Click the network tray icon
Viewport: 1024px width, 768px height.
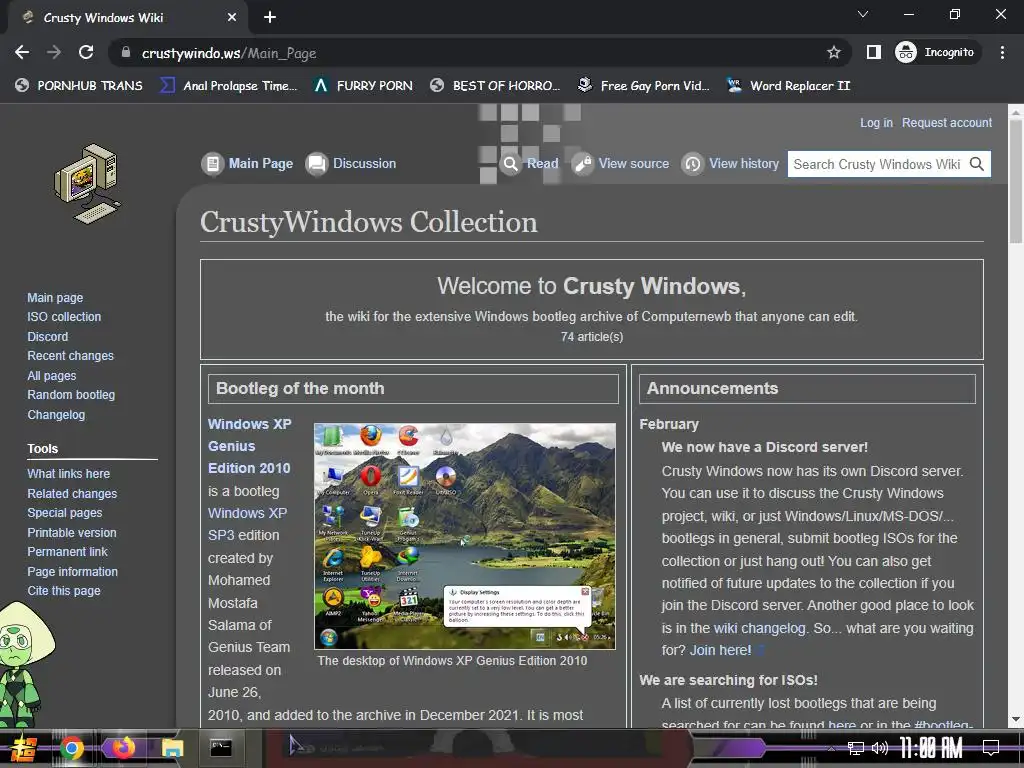tap(855, 748)
